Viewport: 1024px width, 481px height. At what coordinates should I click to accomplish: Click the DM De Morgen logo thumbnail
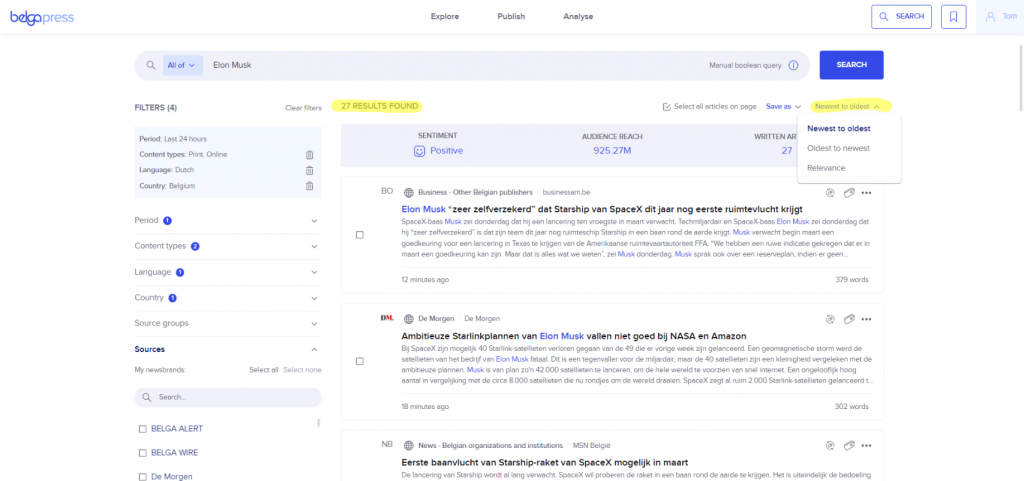tap(387, 318)
